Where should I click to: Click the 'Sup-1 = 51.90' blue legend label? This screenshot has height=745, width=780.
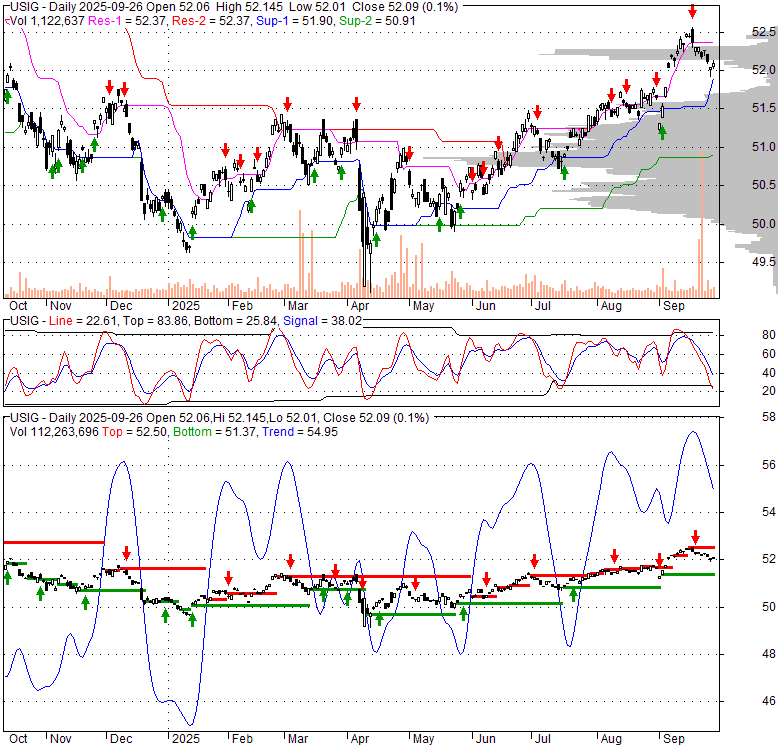[x=294, y=21]
